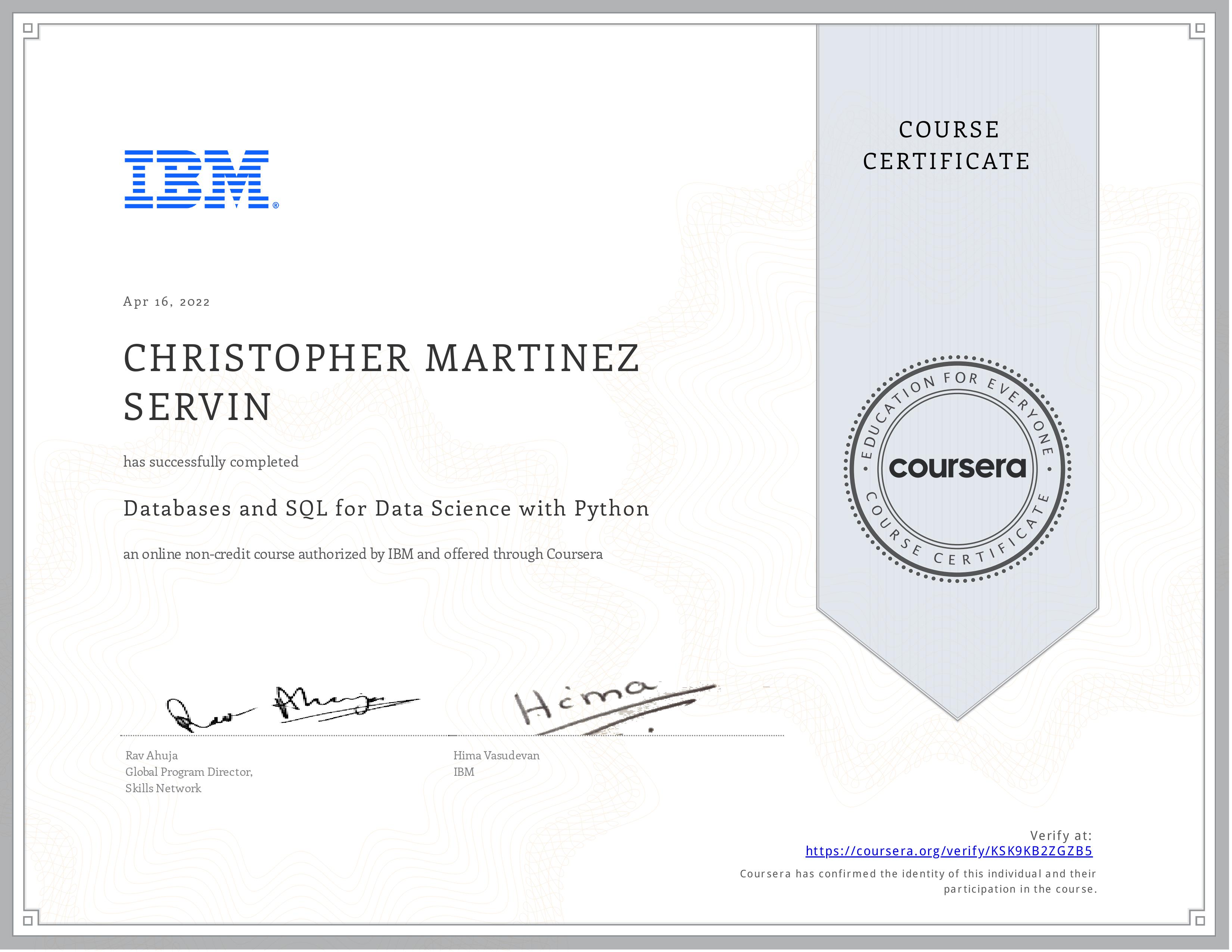1232x952 pixels.
Task: Click 'IBM' under Hima Vasudevan
Action: pyautogui.click(x=464, y=772)
